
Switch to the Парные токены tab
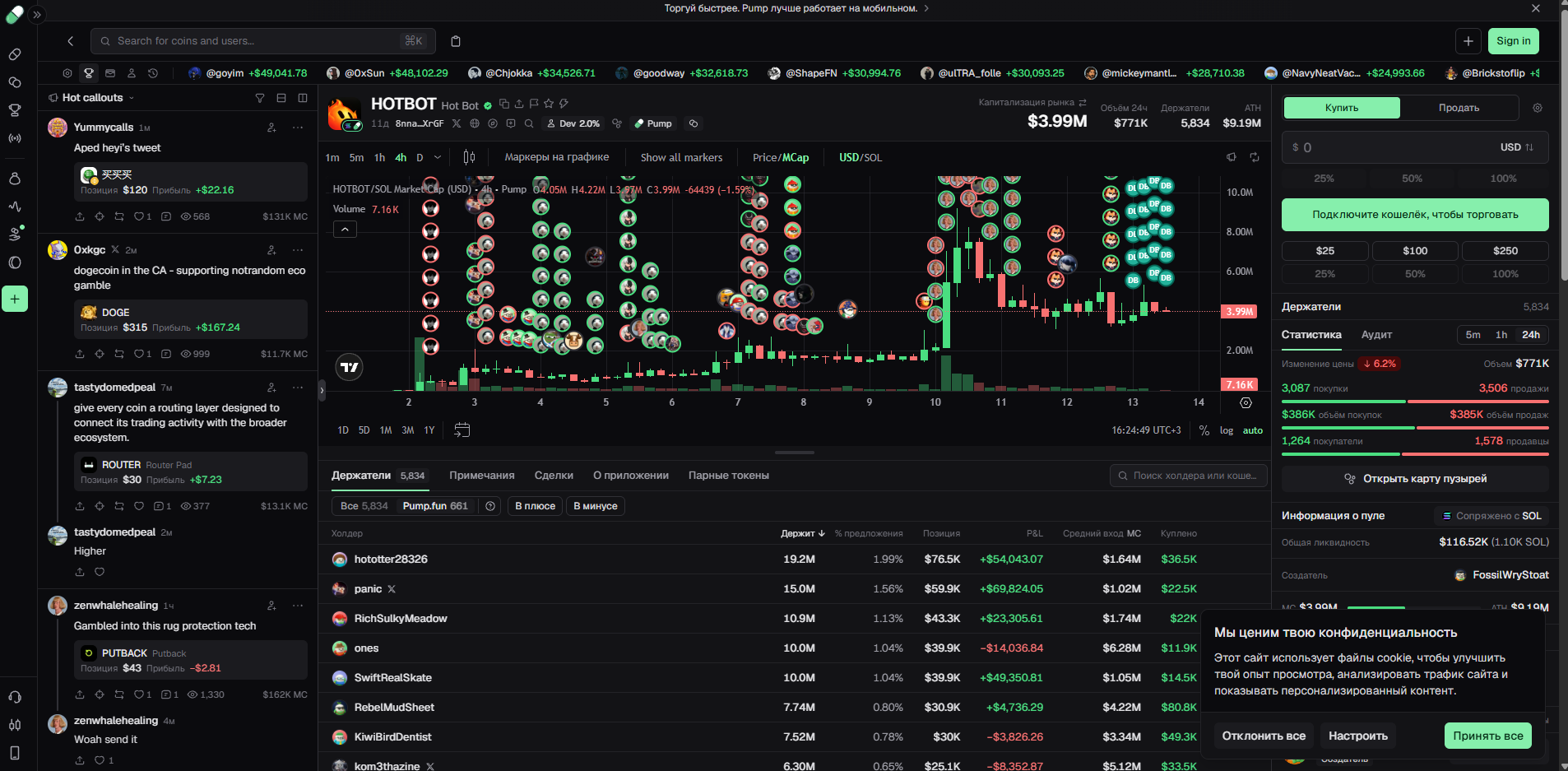pyautogui.click(x=729, y=476)
